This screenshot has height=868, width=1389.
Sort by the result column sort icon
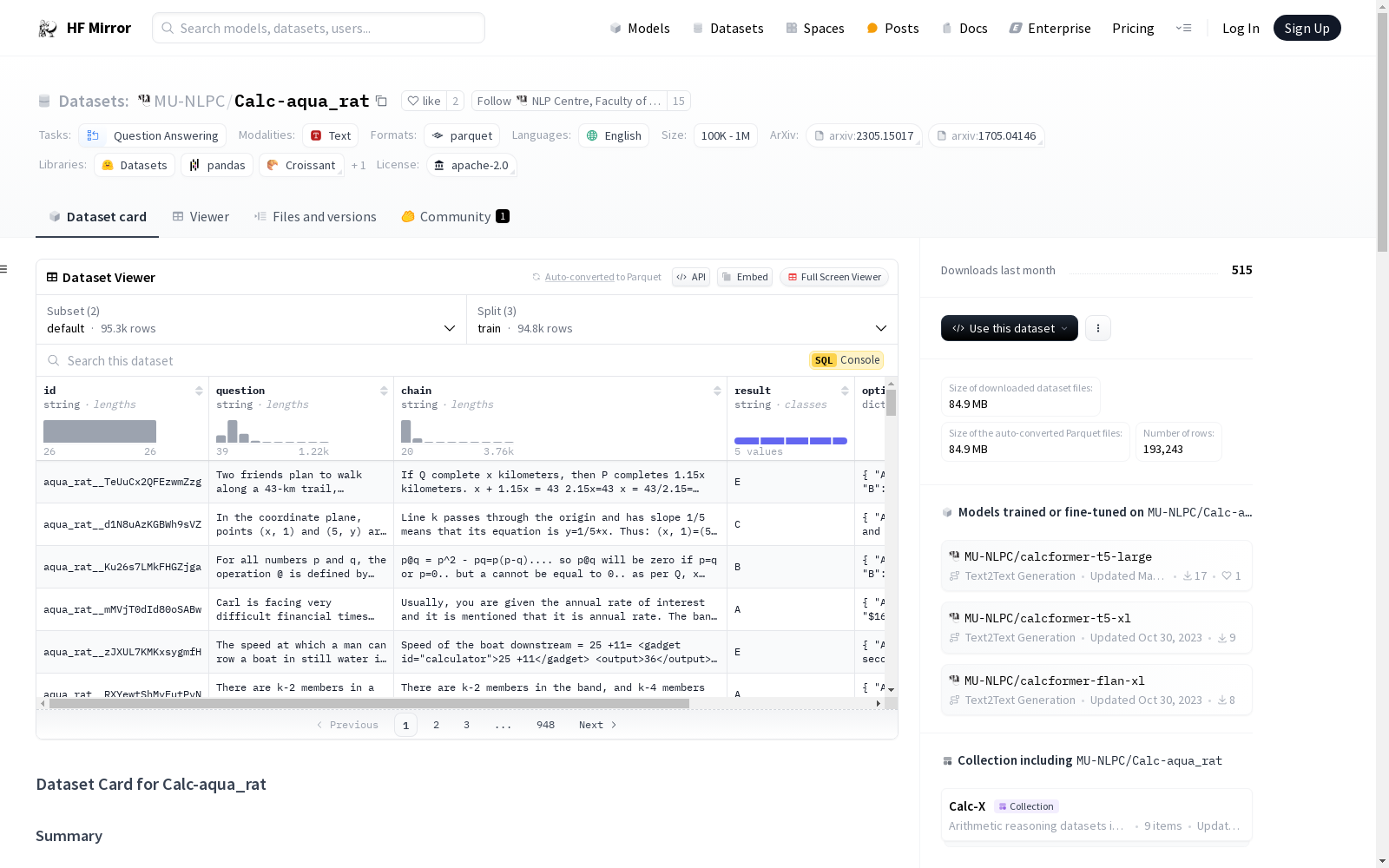pos(845,391)
